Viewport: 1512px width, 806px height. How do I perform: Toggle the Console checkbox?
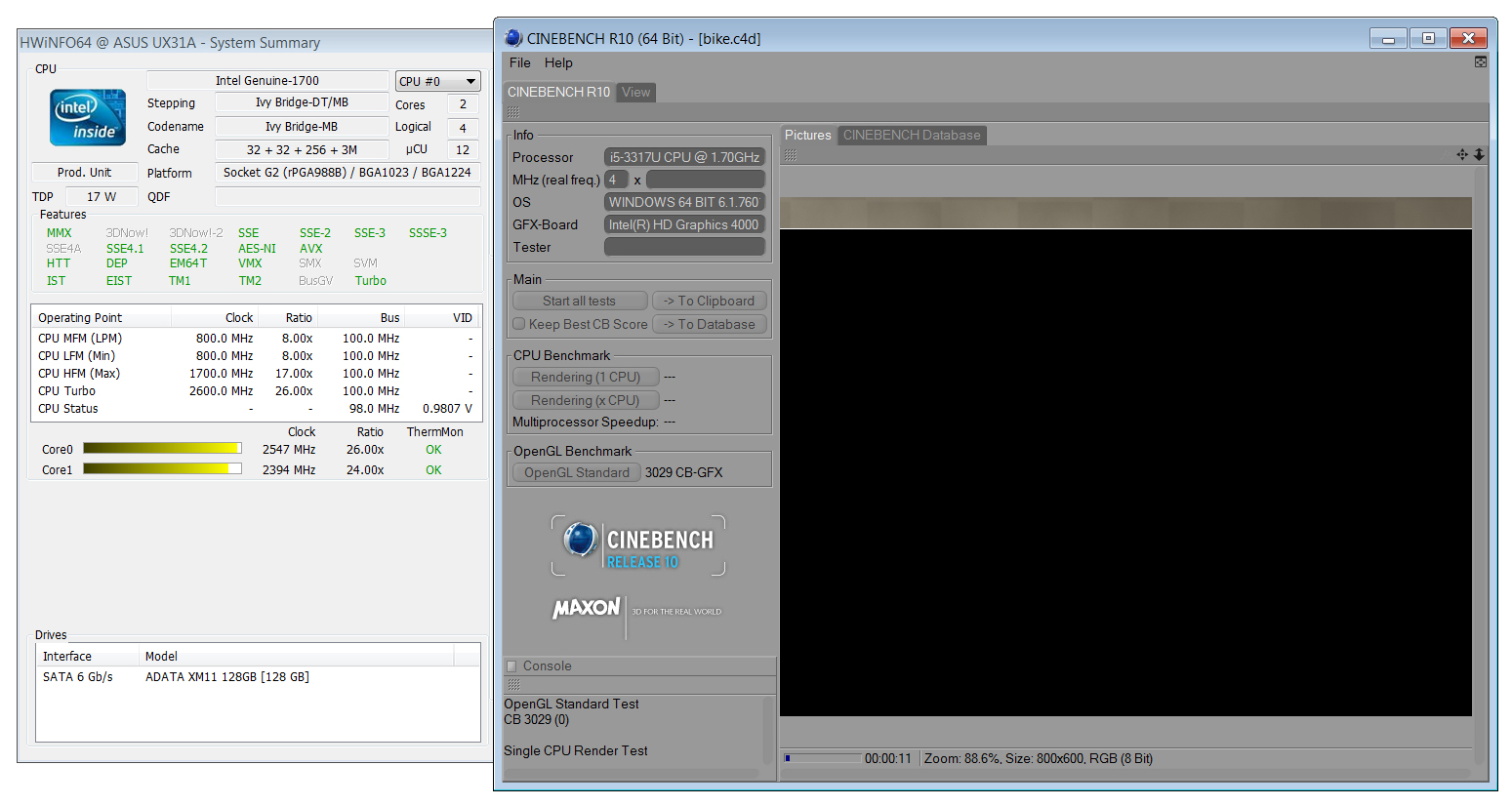pyautogui.click(x=511, y=666)
